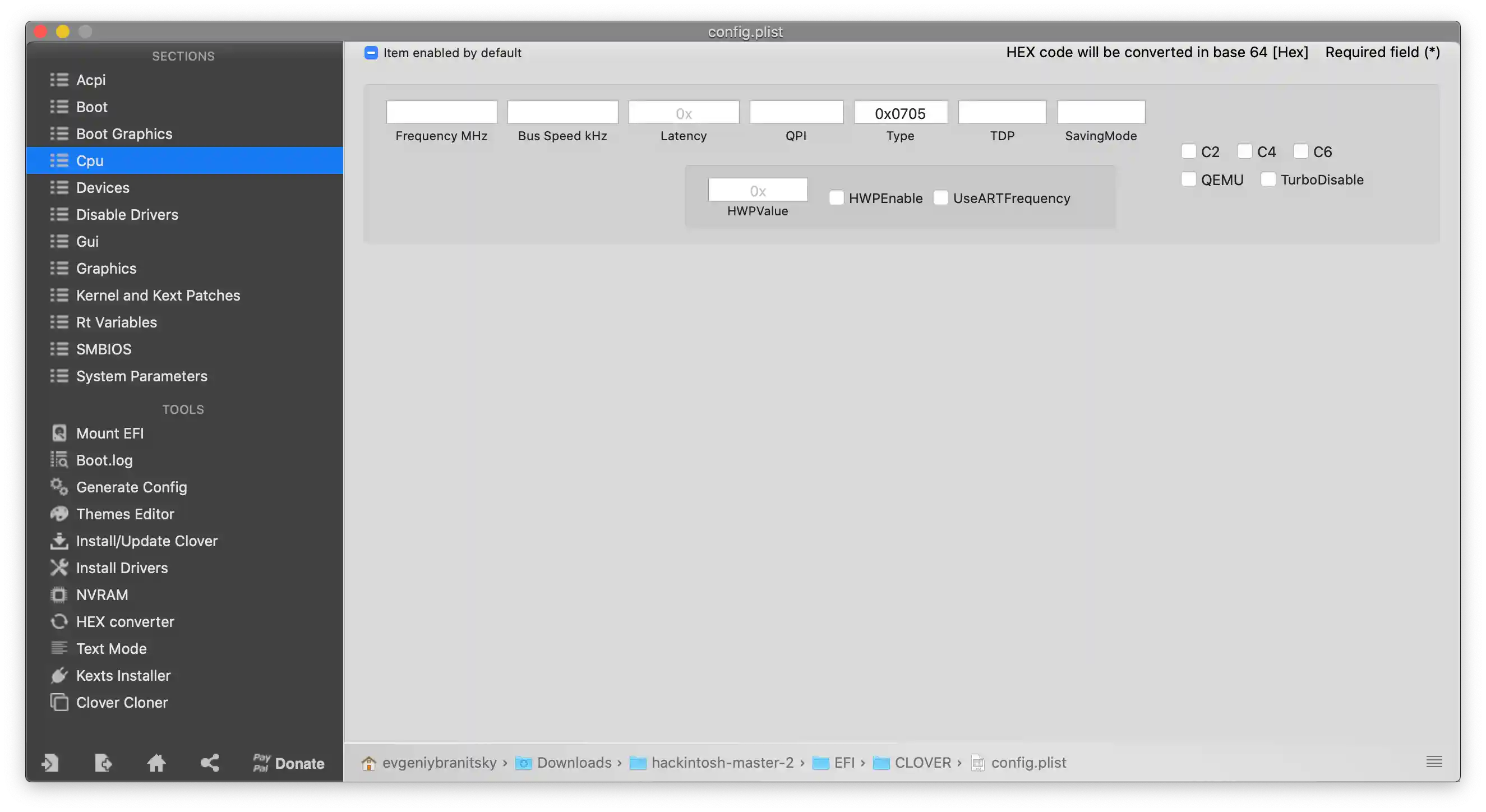Click the Downloads folder in path bar
Image resolution: width=1486 pixels, height=812 pixels.
point(573,763)
